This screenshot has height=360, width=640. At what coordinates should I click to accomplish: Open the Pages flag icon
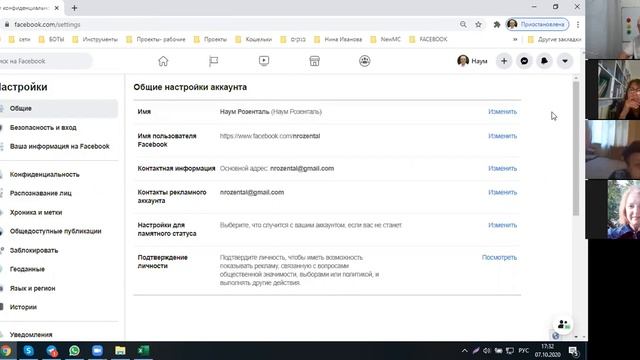[213, 61]
